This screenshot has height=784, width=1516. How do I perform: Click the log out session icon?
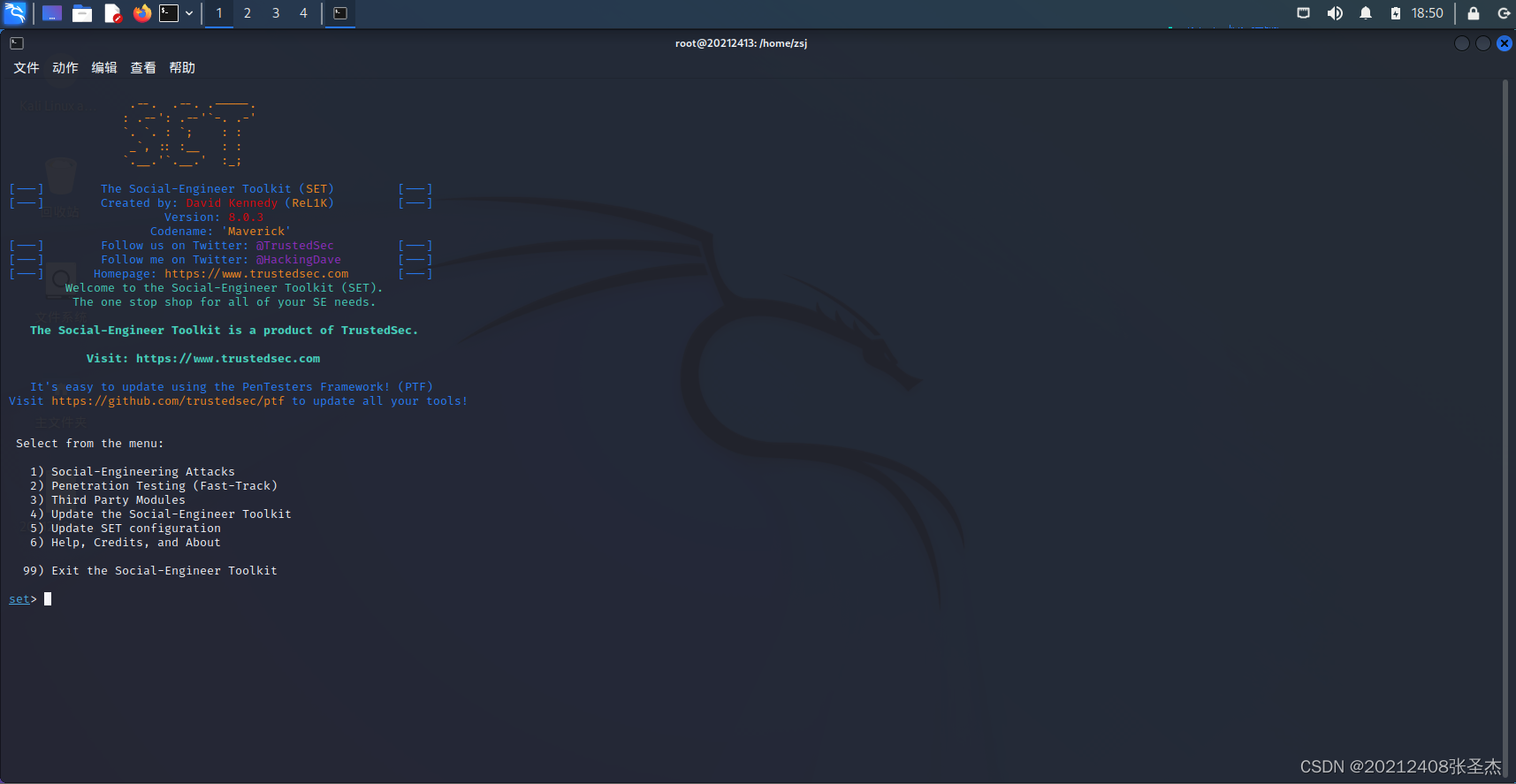click(x=1504, y=13)
